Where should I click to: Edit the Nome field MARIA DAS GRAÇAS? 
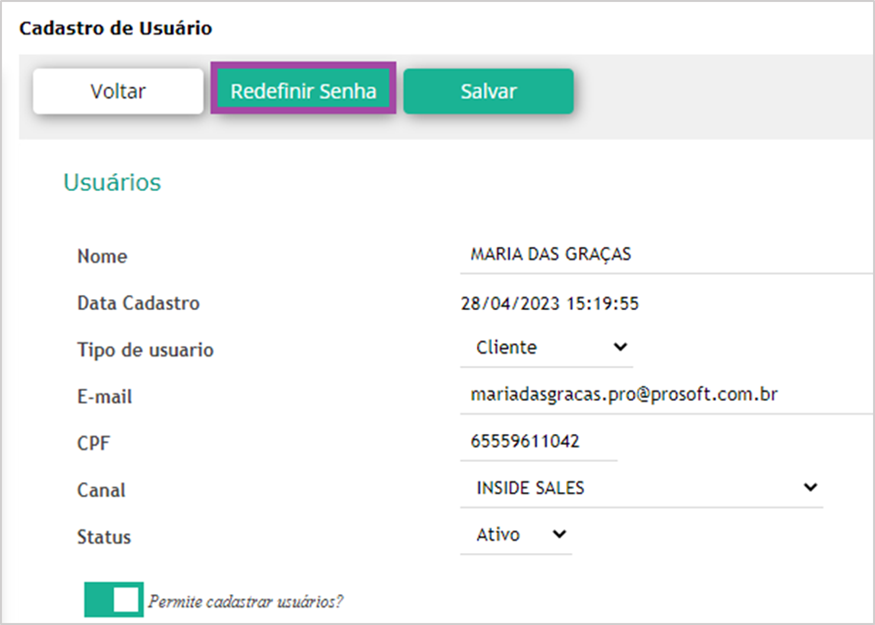coord(667,254)
